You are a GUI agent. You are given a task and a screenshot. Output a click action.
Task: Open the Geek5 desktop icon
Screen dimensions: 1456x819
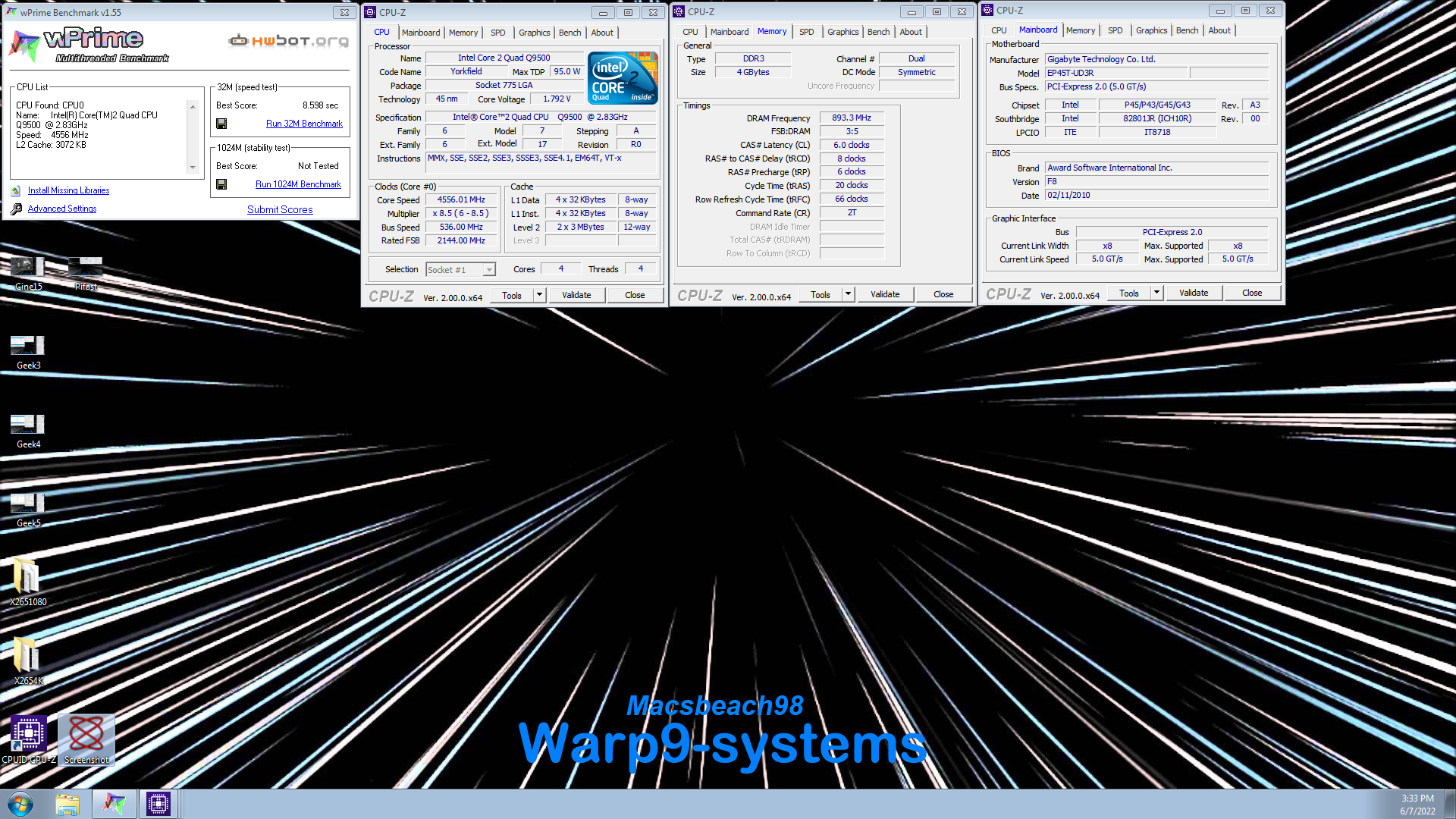coord(28,510)
